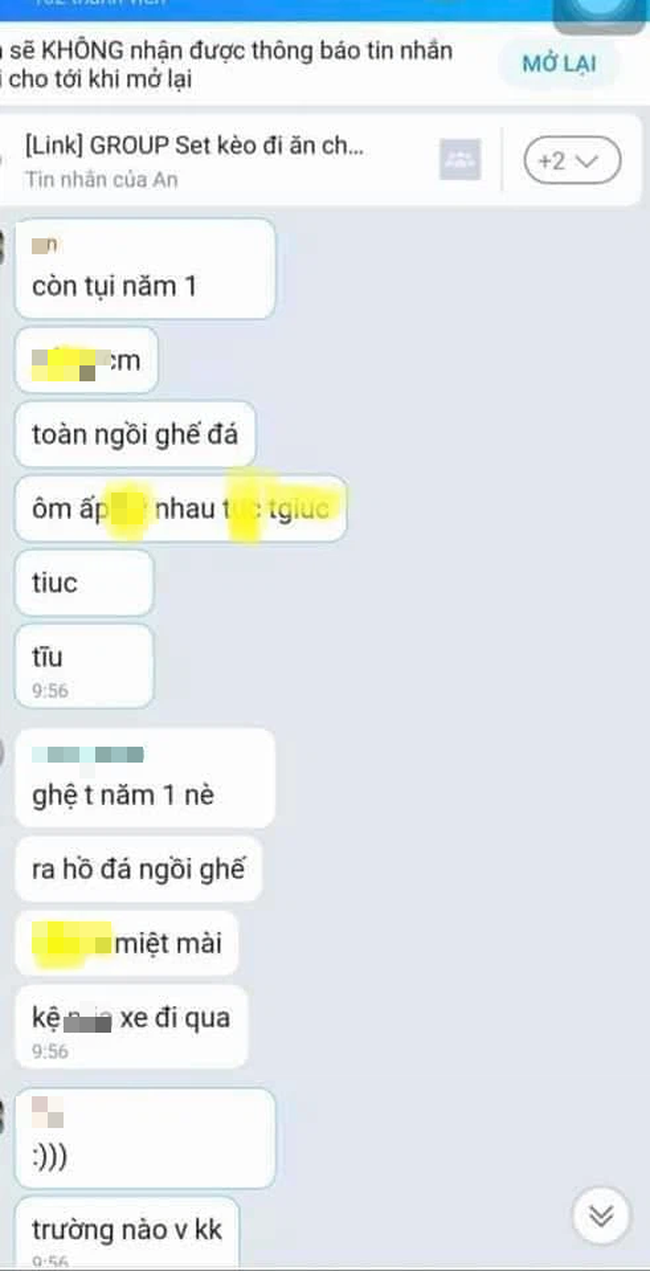Open the pinned GROUP Set kèo link
The height and width of the screenshot is (1271, 650).
(x=194, y=145)
